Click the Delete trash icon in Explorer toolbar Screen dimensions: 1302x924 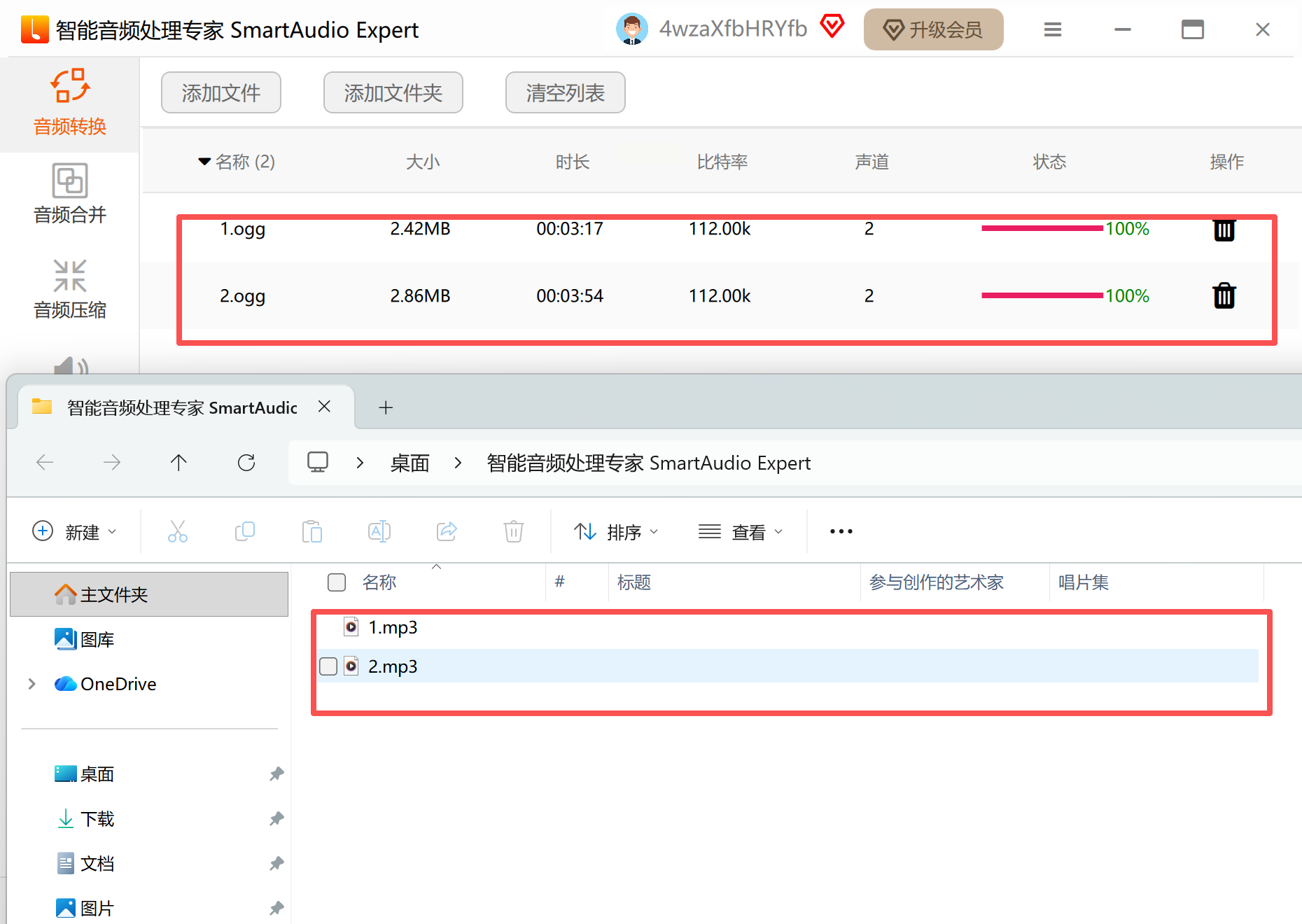tap(514, 531)
